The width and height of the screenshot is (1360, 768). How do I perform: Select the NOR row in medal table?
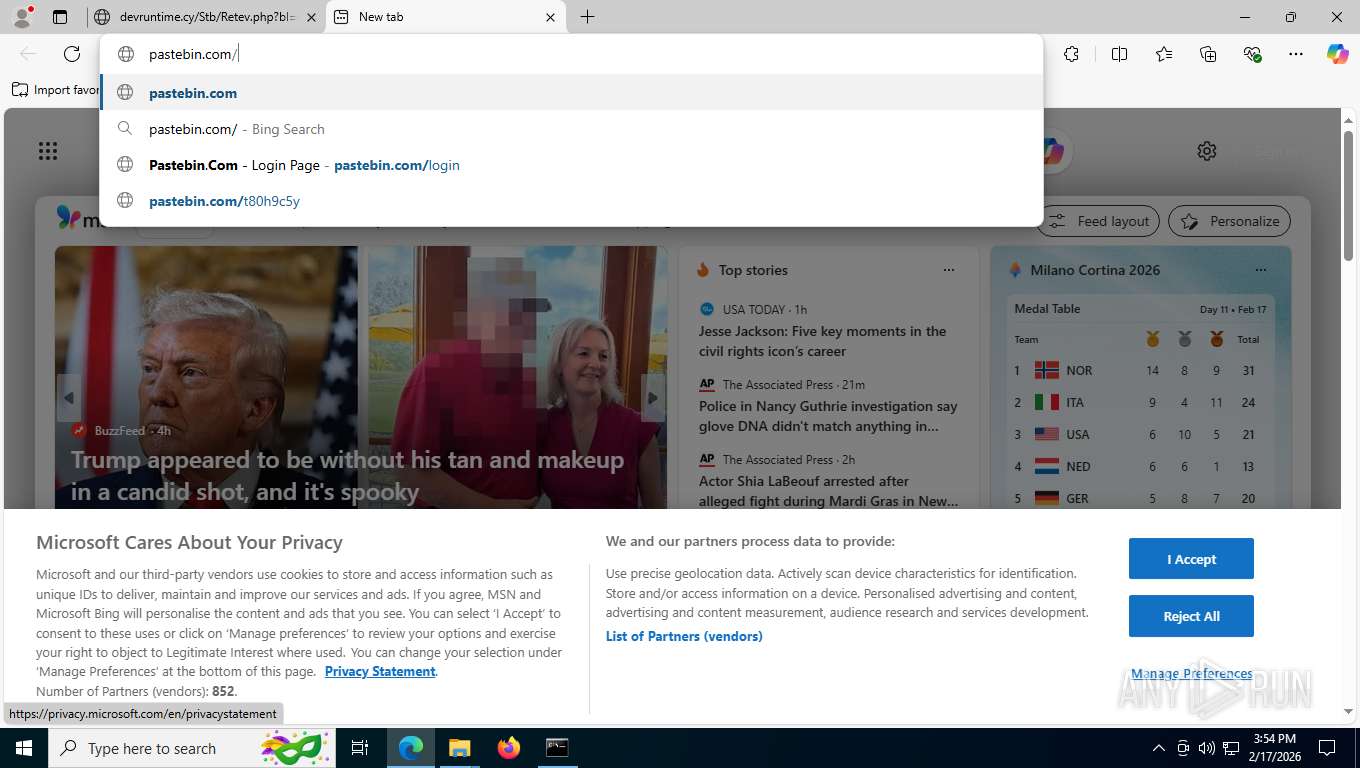click(1140, 370)
